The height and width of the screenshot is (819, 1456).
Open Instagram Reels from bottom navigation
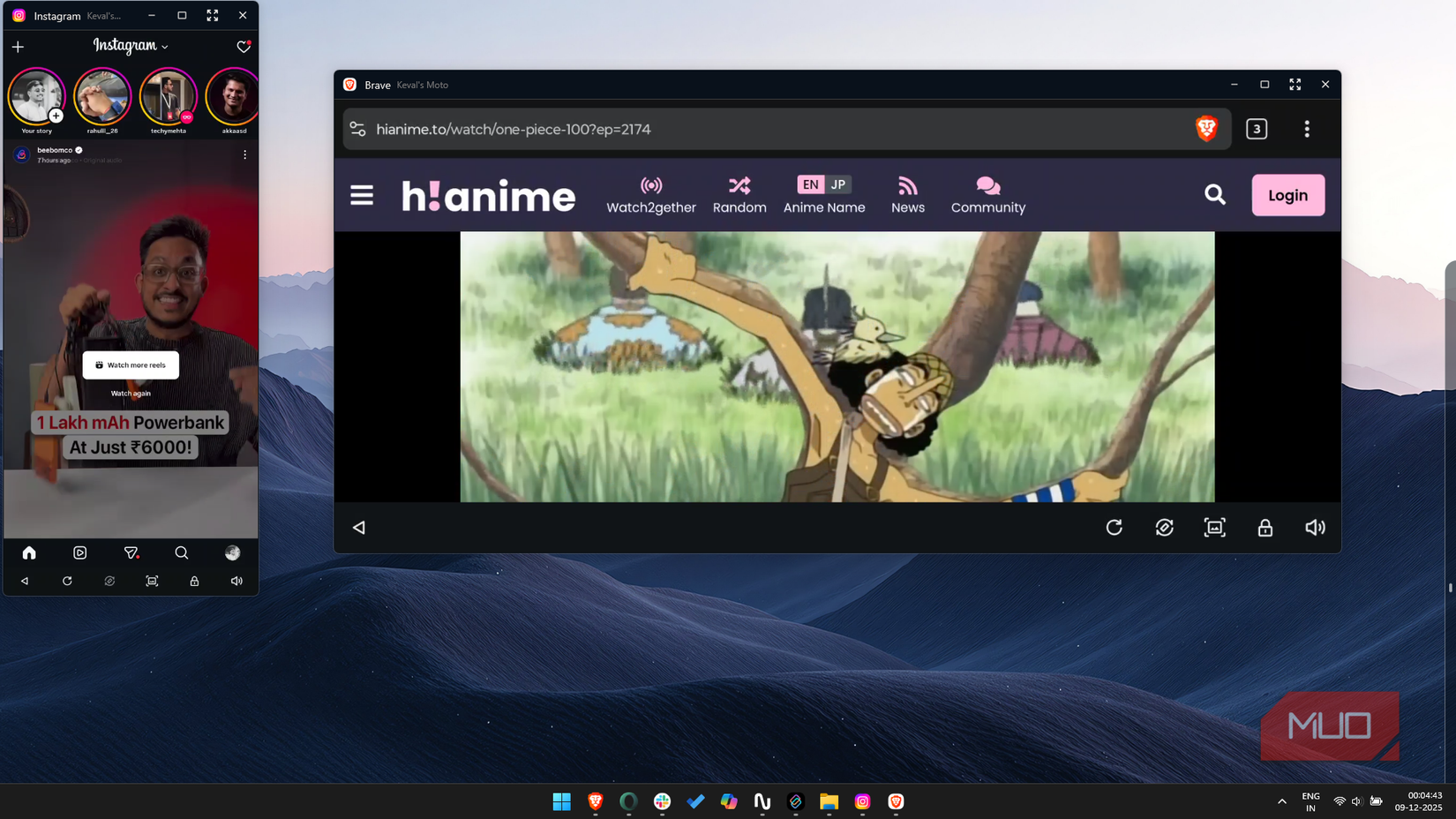[79, 552]
